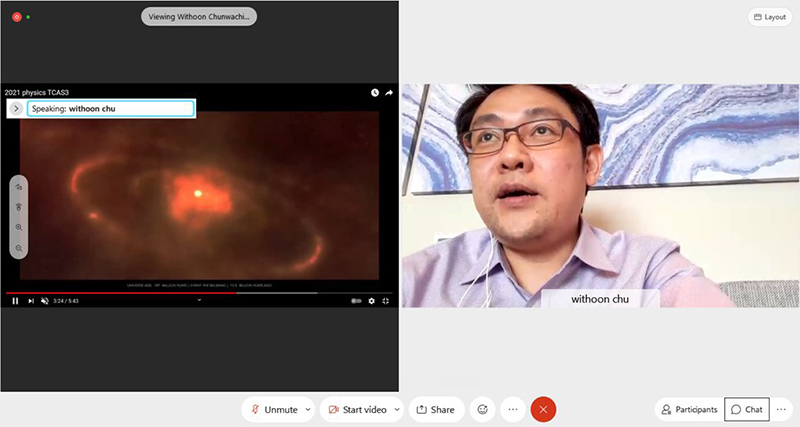The image size is (800, 427).
Task: Open panel options ellipsis beside Chat
Action: click(782, 409)
